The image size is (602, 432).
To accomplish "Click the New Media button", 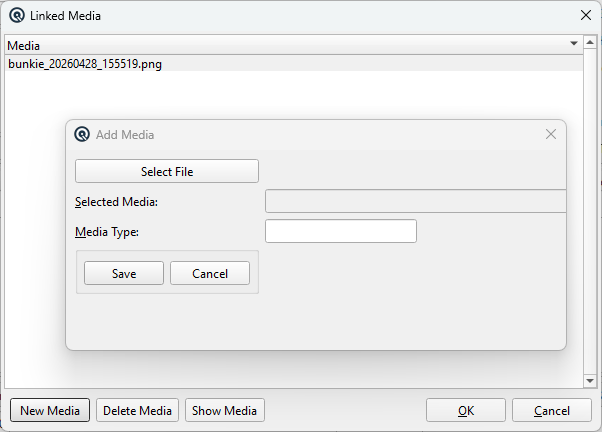I will click(x=50, y=410).
